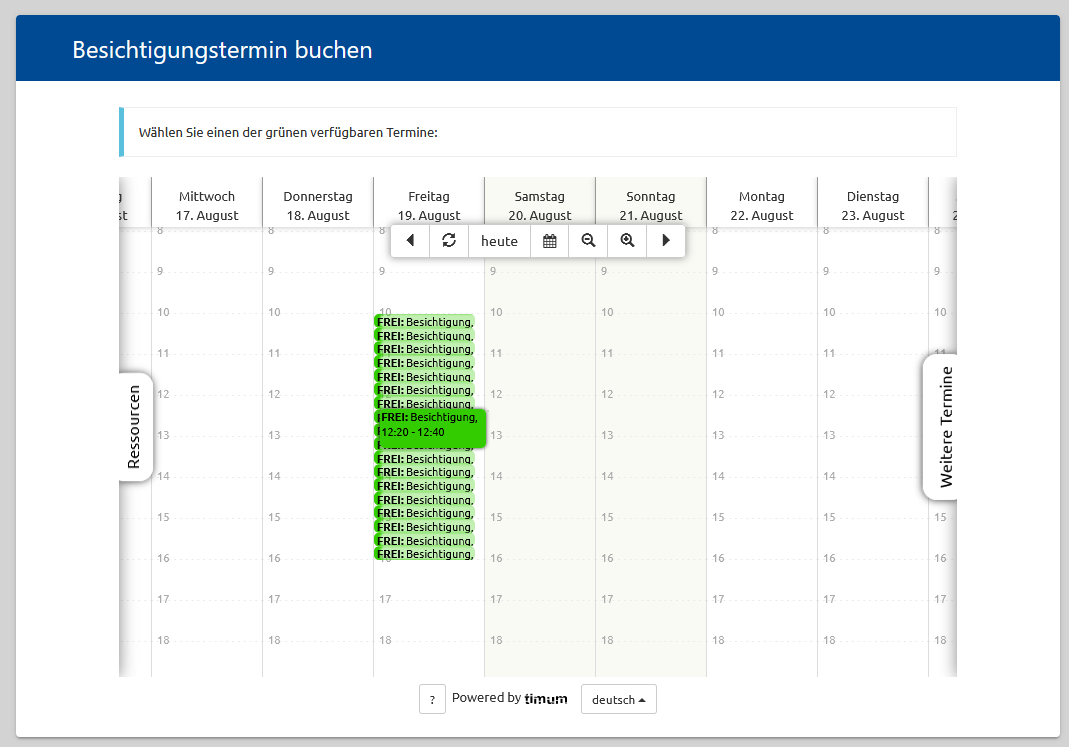Viewport: 1069px width, 747px height.
Task: Click the refresh calendar icon
Action: click(449, 241)
